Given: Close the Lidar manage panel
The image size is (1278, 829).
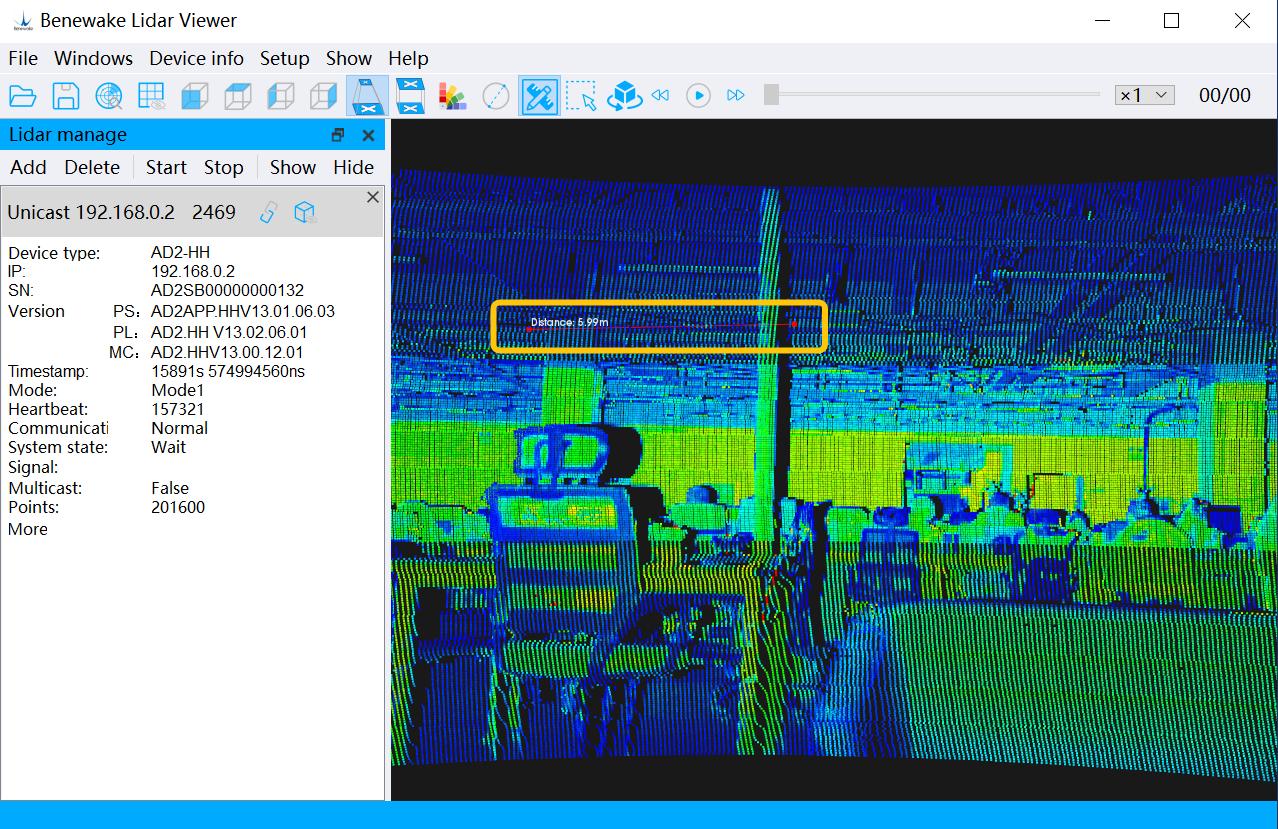Looking at the screenshot, I should point(368,135).
